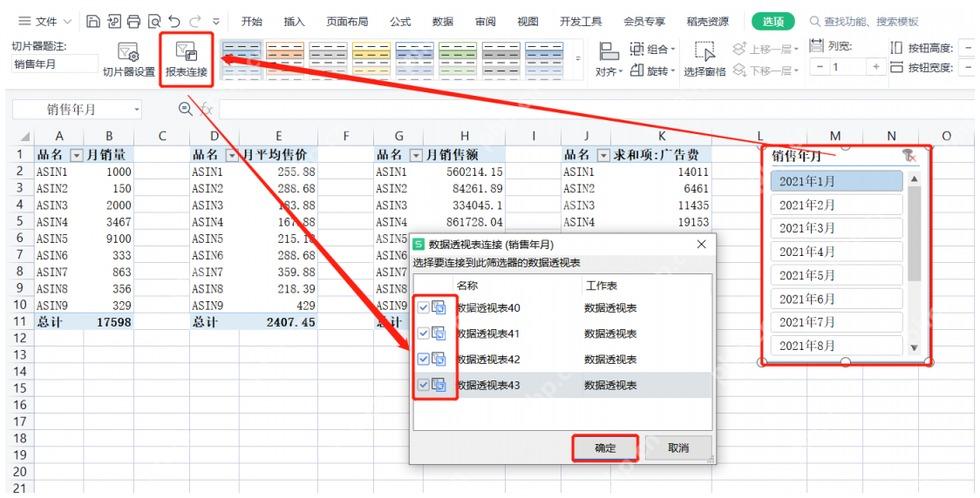The image size is (980, 498).
Task: Select 2021年2月 in the slicer
Action: 837,205
